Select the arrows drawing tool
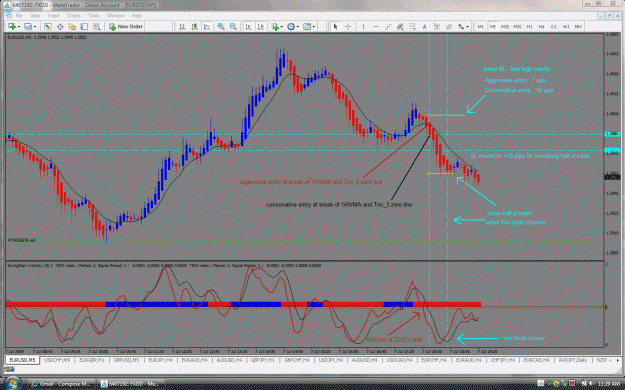625x390 pixels. pos(461,27)
